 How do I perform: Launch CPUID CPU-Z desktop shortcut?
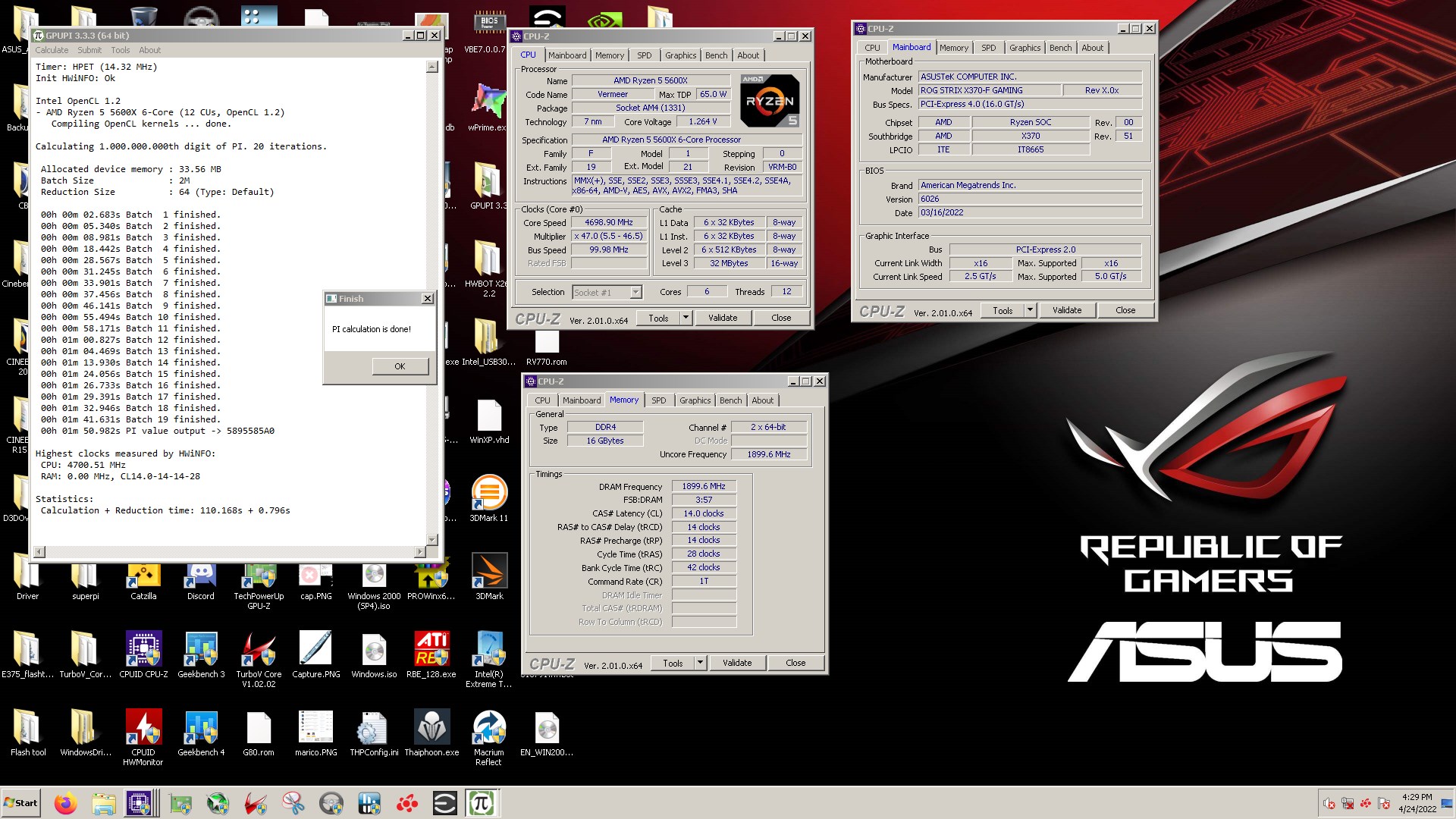click(143, 652)
